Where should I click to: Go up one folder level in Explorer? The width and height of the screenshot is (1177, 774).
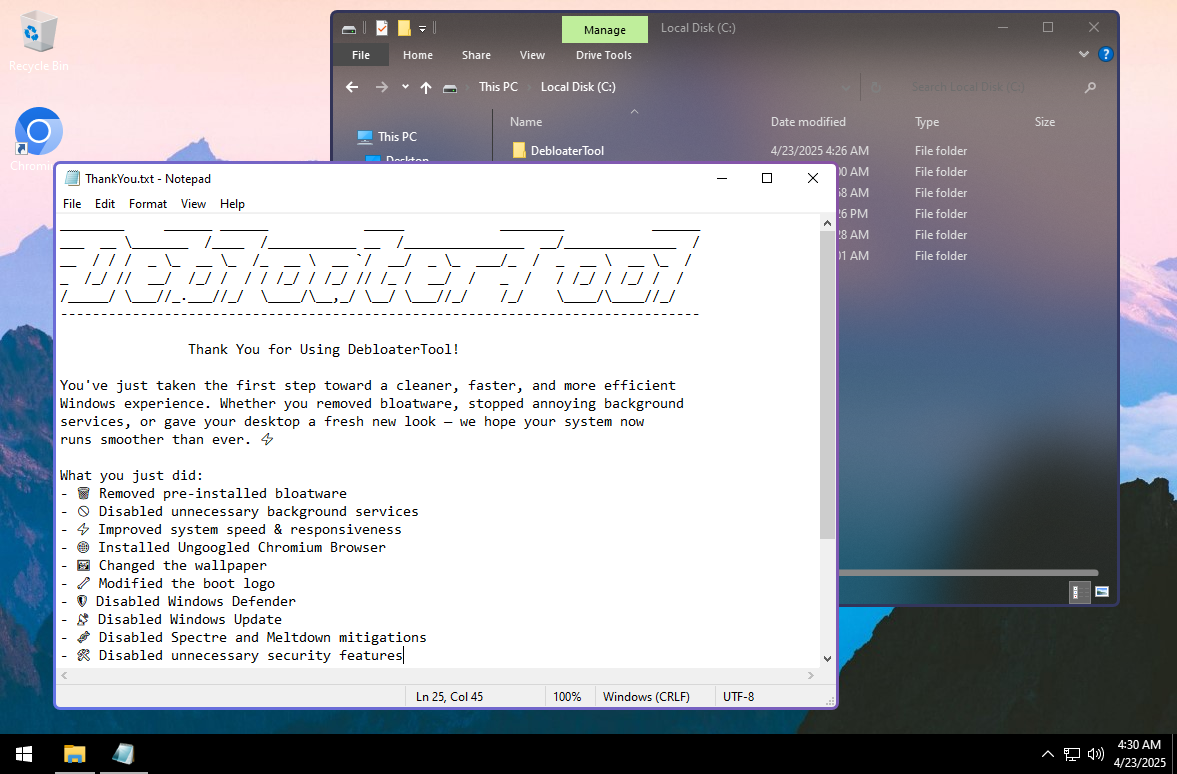click(426, 87)
